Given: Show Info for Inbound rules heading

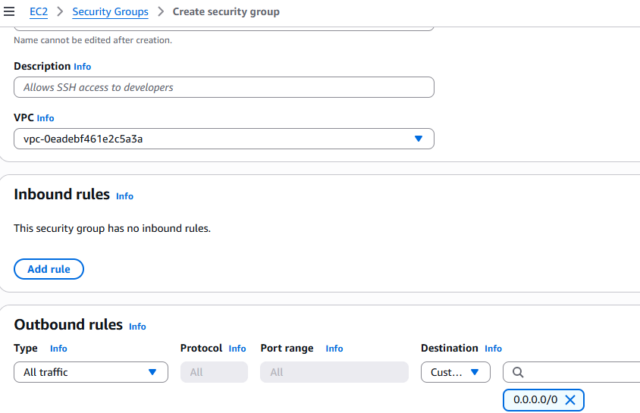Looking at the screenshot, I should (x=124, y=196).
